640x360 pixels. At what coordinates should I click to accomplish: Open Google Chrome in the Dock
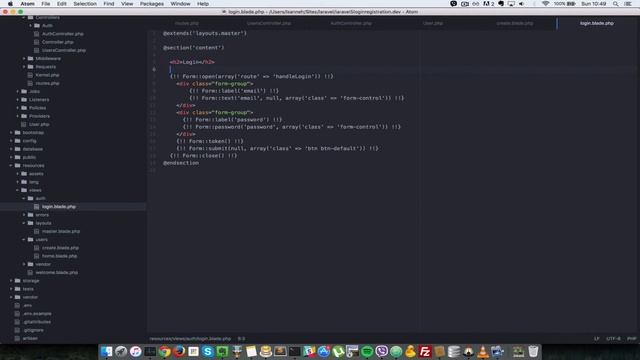click(x=164, y=351)
